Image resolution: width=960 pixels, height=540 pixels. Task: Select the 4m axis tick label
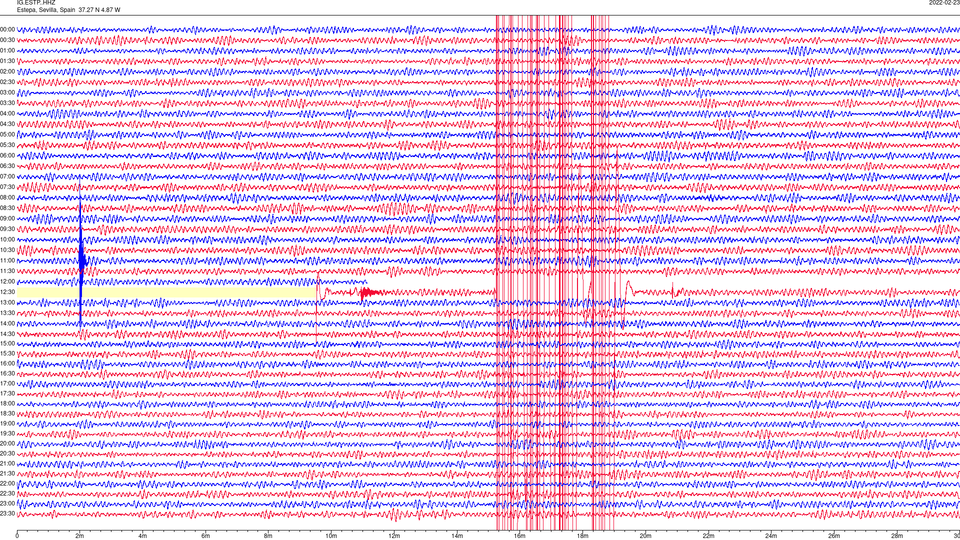[x=143, y=536]
